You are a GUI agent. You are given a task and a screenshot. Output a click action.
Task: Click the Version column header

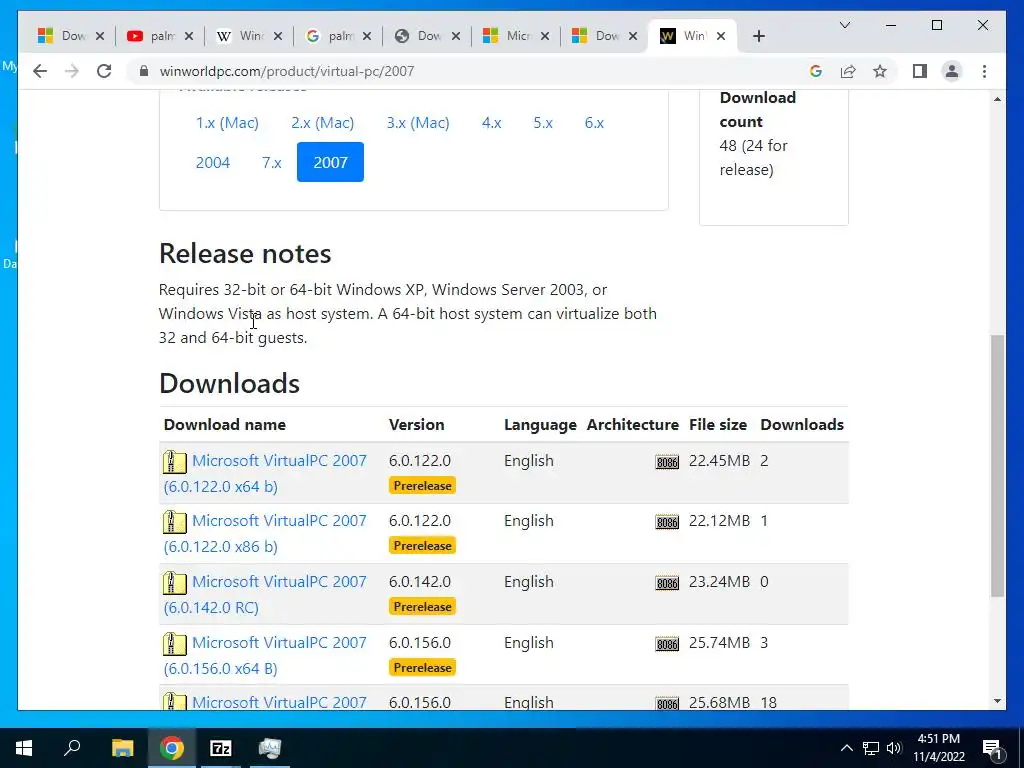pos(417,424)
